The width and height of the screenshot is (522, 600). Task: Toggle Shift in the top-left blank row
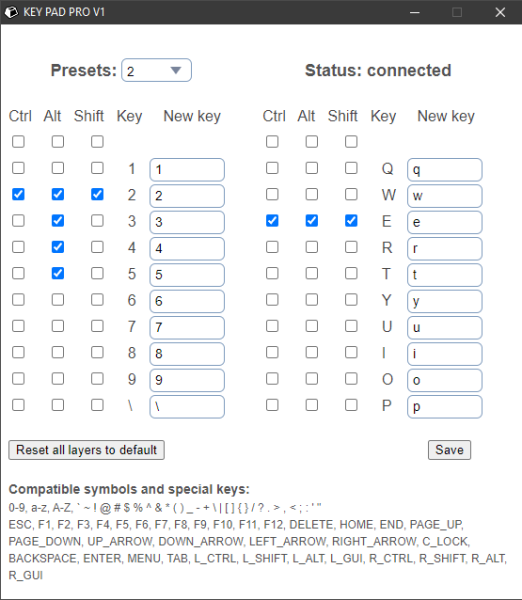click(x=97, y=142)
